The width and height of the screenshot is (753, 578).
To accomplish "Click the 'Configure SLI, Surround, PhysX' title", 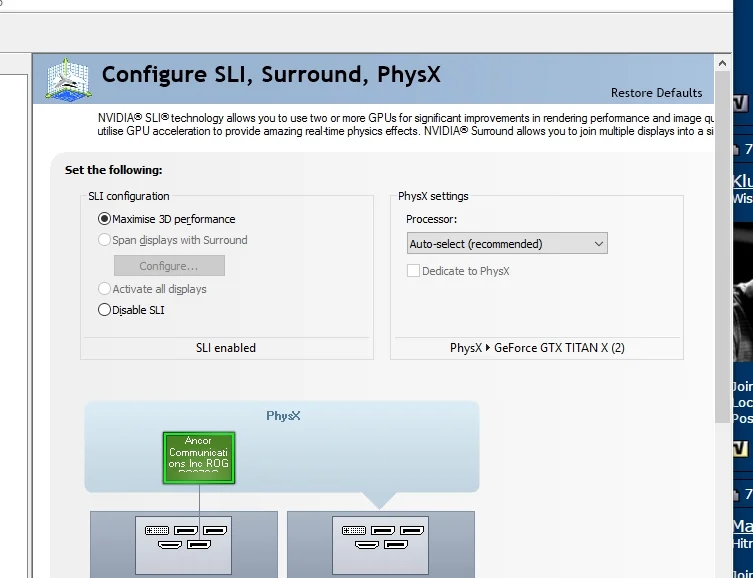I will [271, 75].
